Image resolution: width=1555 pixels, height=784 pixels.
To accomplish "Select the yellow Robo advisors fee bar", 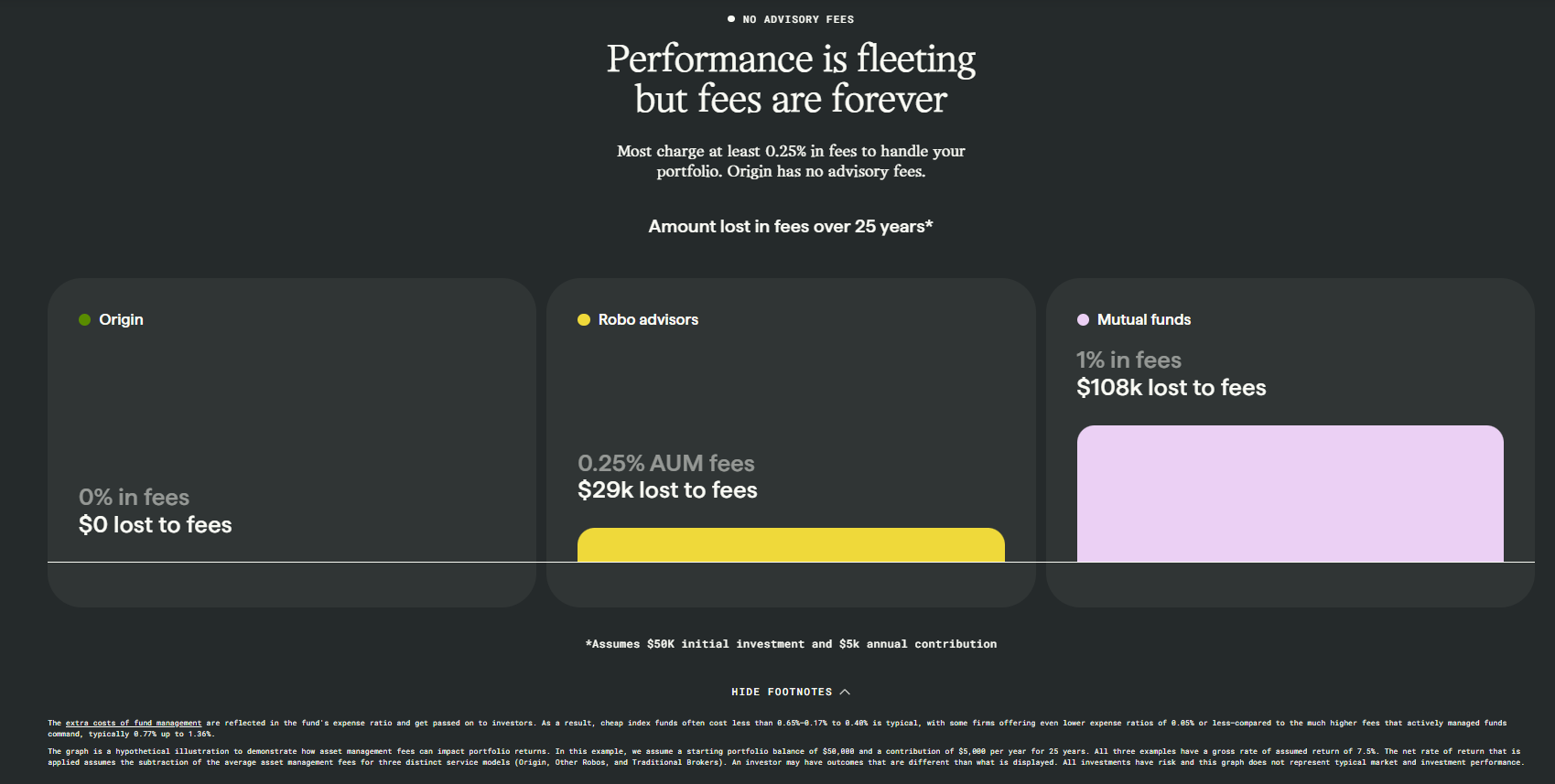I will tap(791, 545).
